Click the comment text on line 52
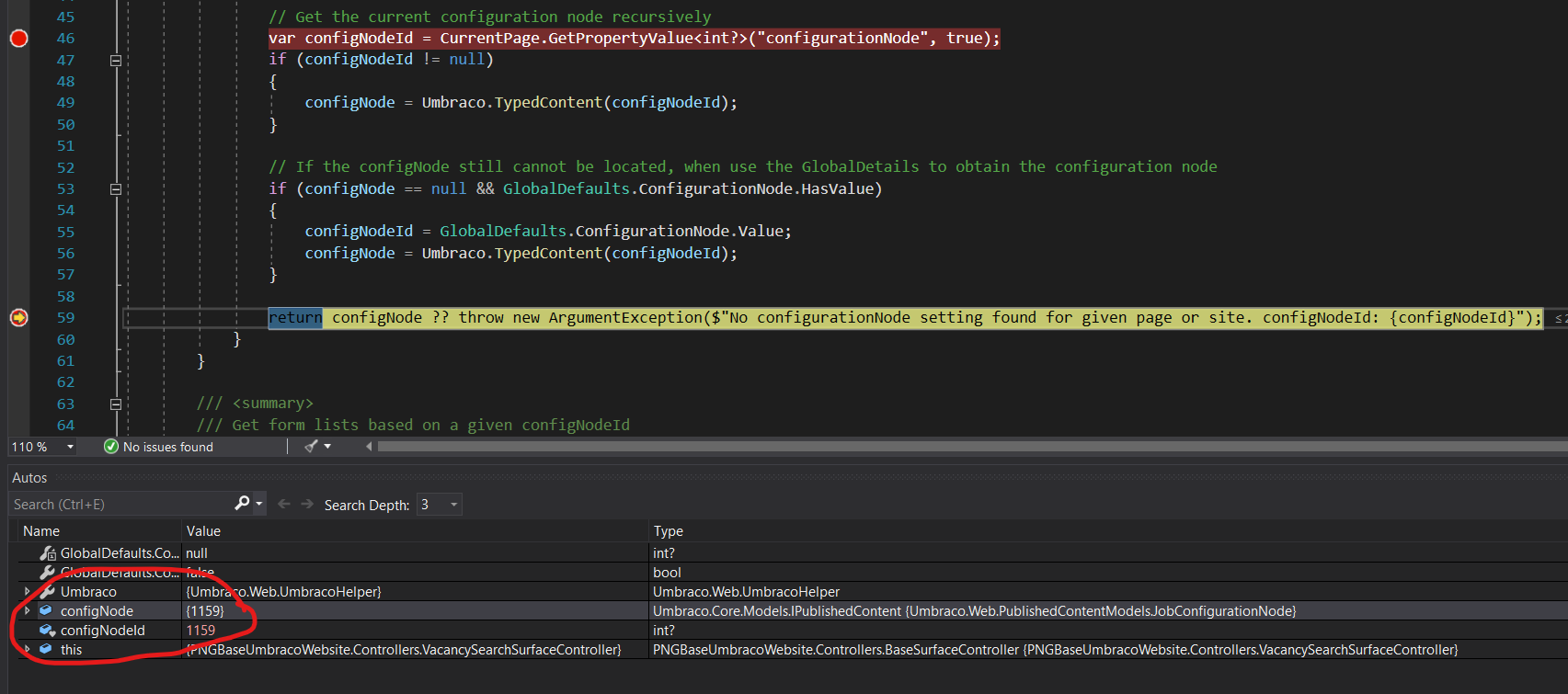 click(743, 167)
